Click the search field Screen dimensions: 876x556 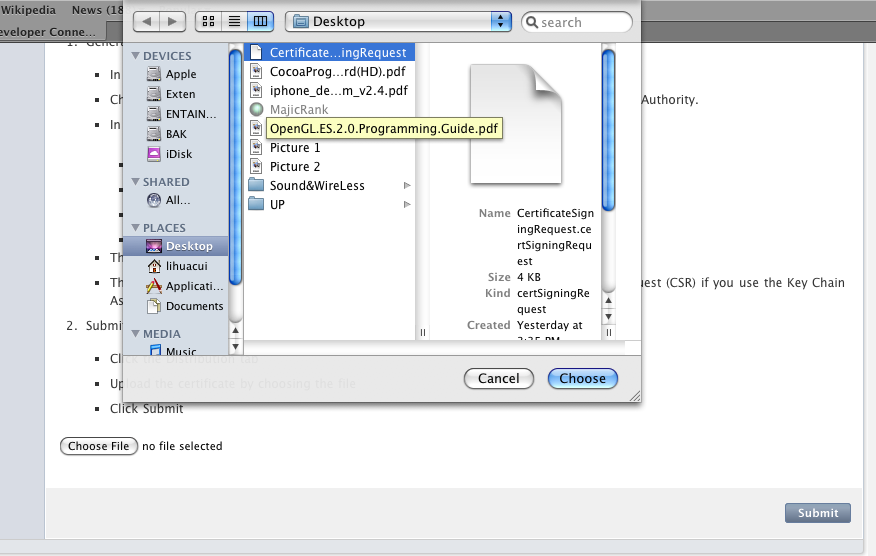click(x=577, y=22)
